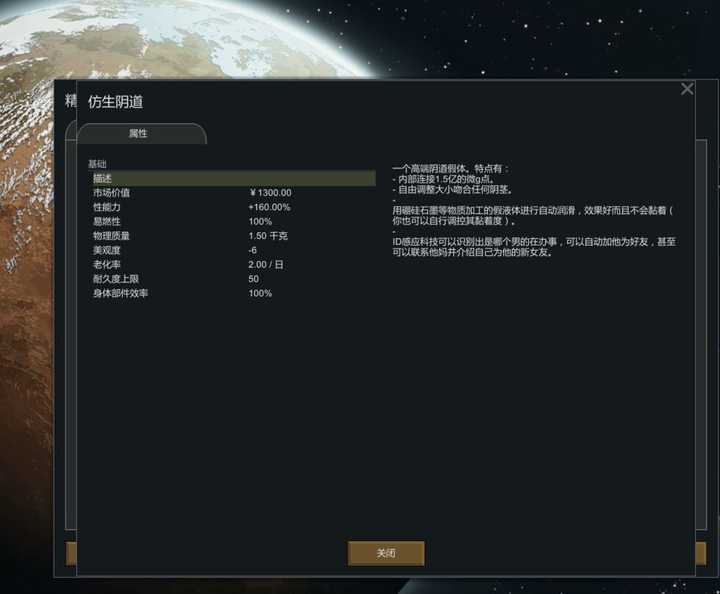Select the 易燃性 stat row
Viewport: 720px width, 594px height.
232,221
